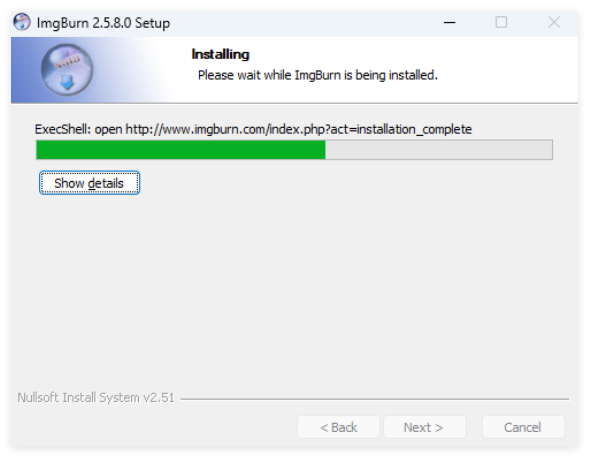Click the unfilled gray part of progress bar
589x457 pixels.
[439, 150]
